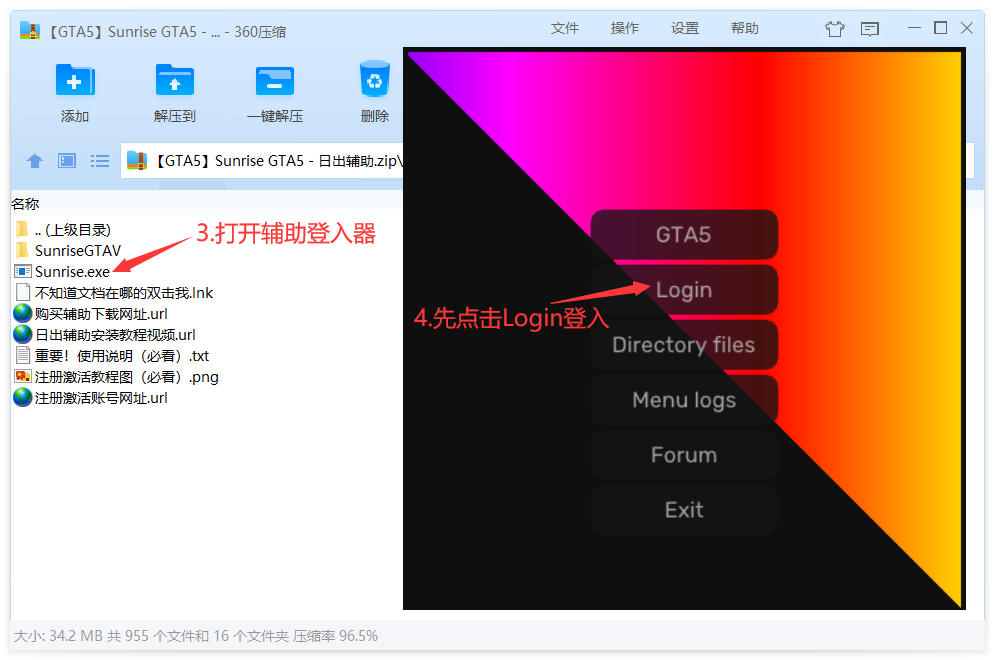995x660 pixels.
Task: Open the 添加 (Add files) tool
Action: pyautogui.click(x=75, y=90)
